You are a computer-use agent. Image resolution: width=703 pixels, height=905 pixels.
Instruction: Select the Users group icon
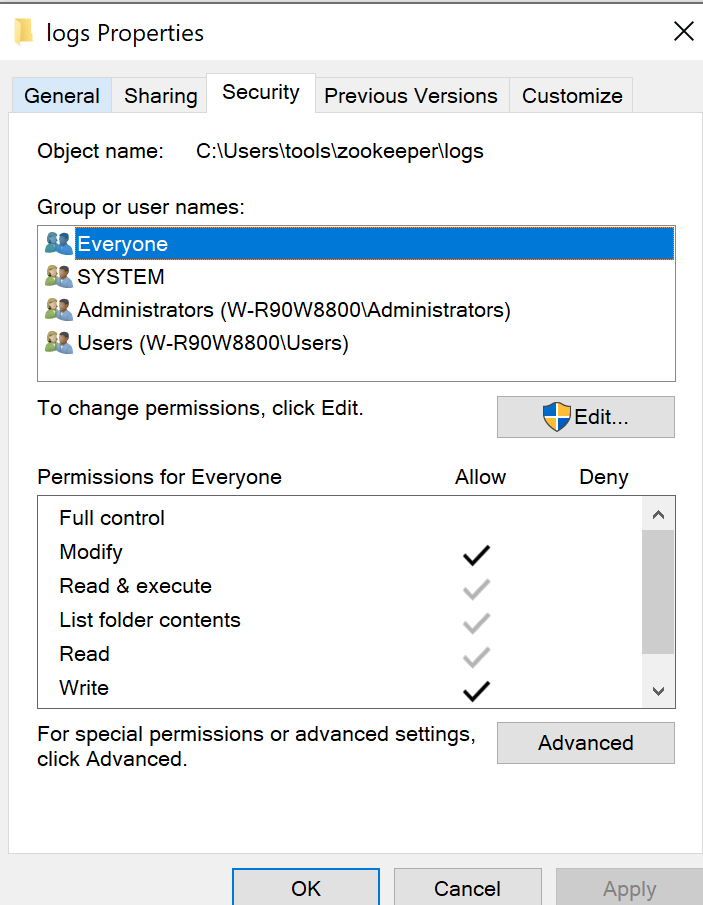tap(58, 343)
